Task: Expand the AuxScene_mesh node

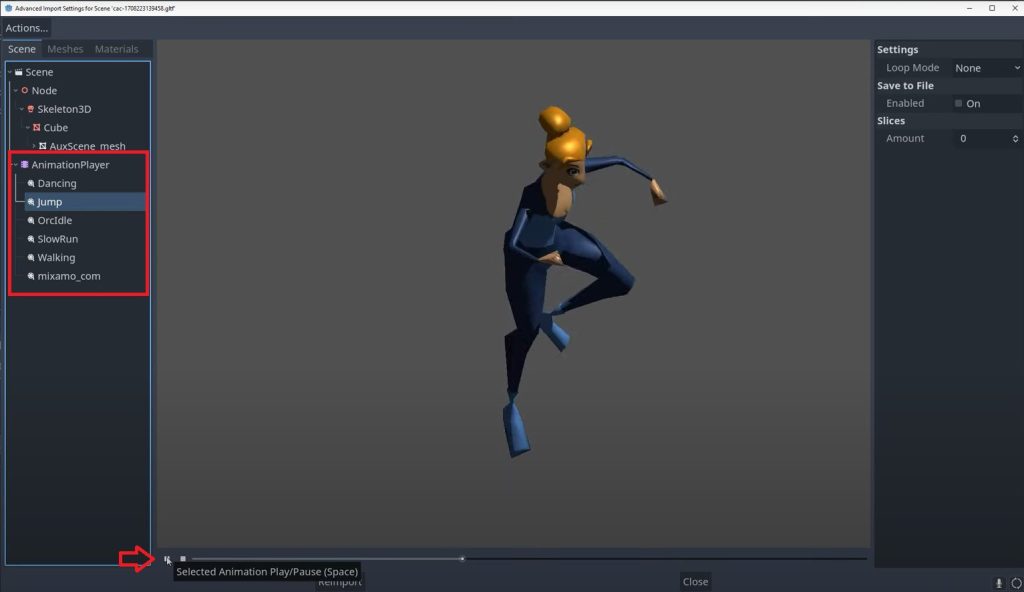Action: tap(32, 146)
